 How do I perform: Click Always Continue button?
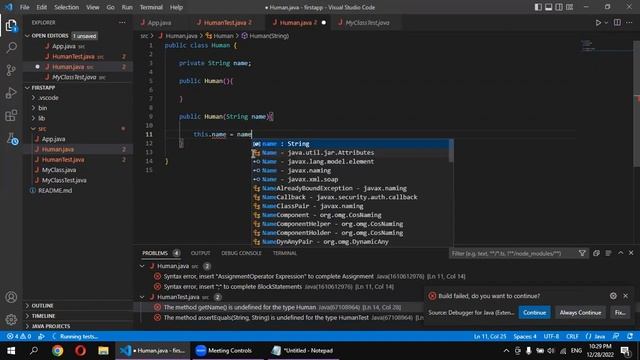580,313
